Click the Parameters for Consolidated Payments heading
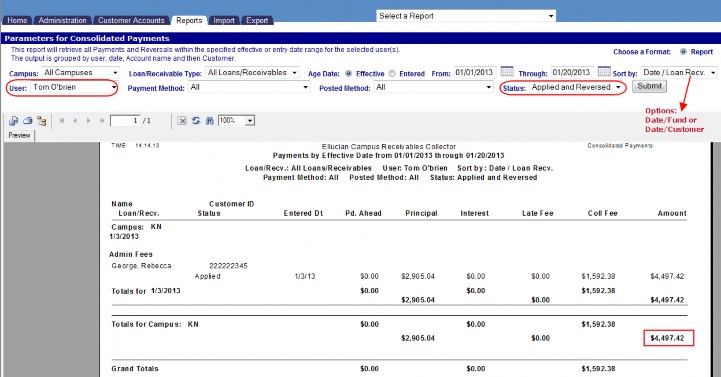Screen dimensions: 721x377 (87, 39)
